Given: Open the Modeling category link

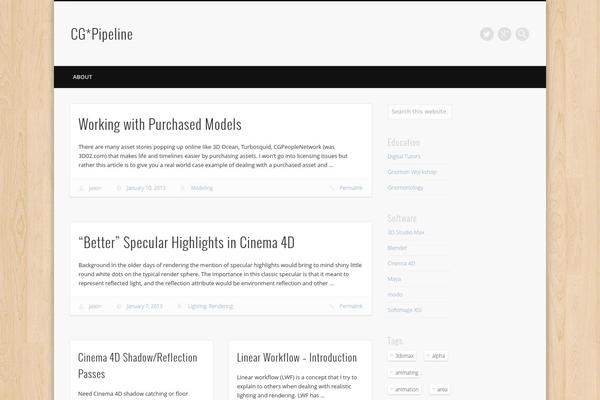Looking at the screenshot, I should [x=202, y=188].
